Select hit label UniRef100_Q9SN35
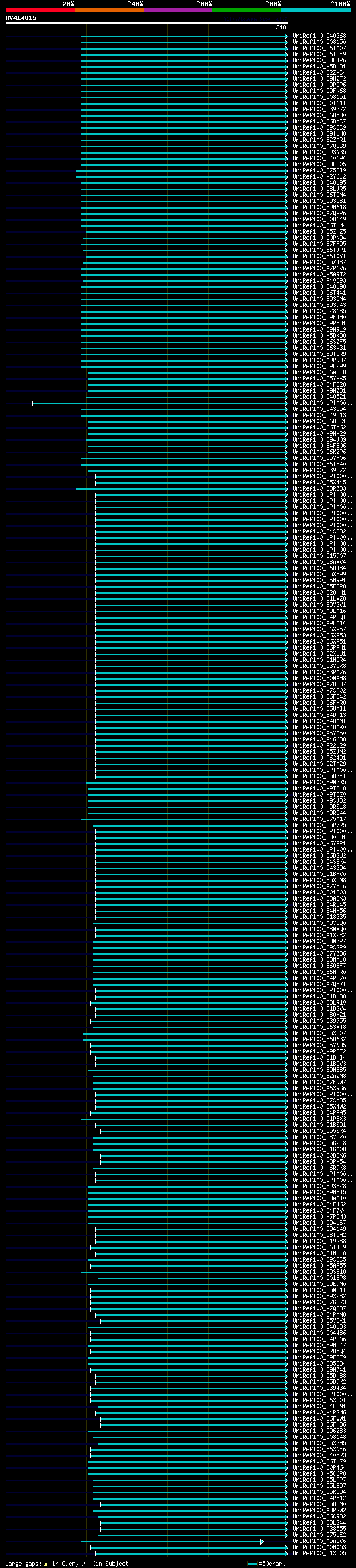Image resolution: width=356 pixels, height=1568 pixels. click(x=319, y=152)
